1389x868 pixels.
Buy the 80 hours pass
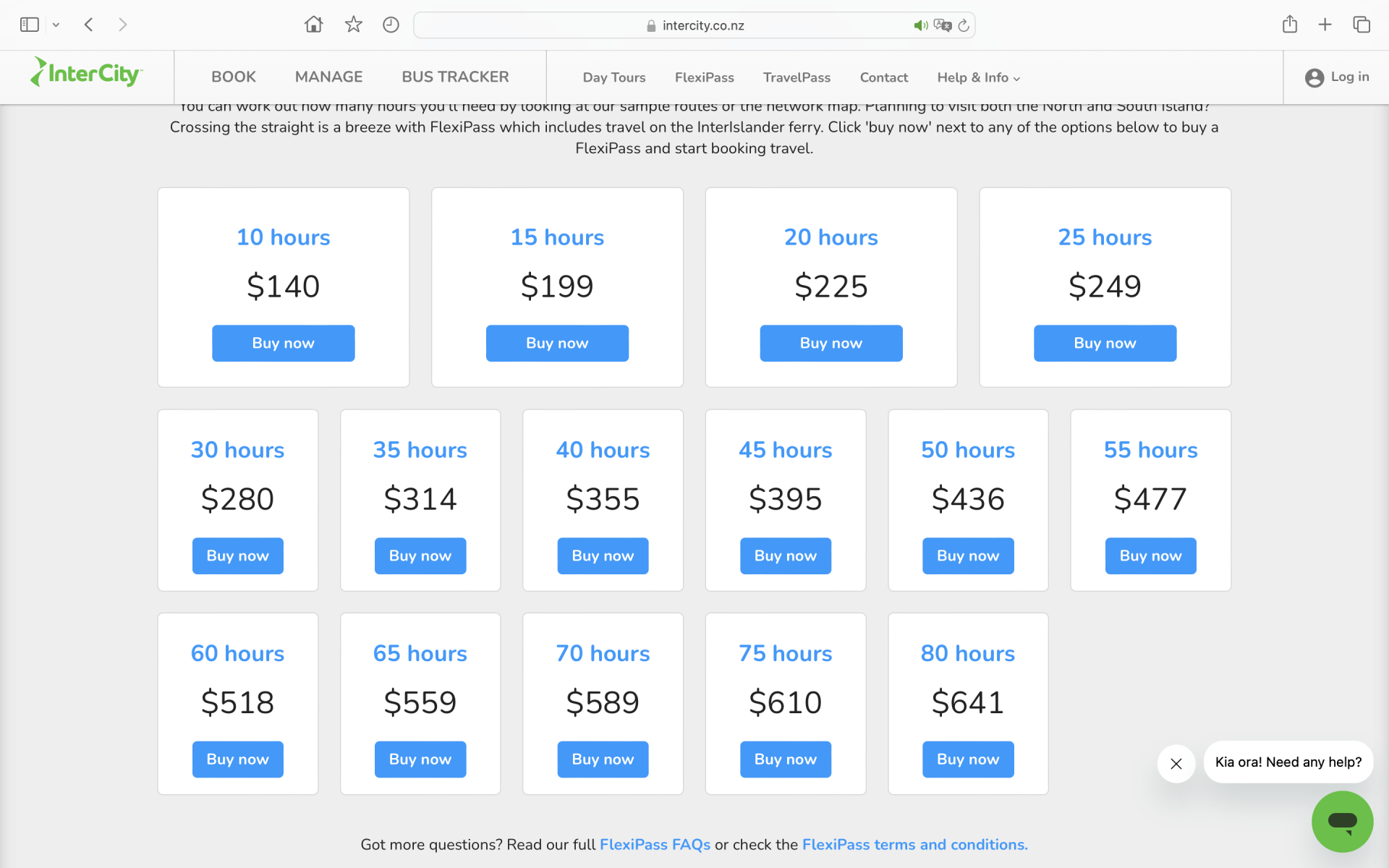pos(968,759)
